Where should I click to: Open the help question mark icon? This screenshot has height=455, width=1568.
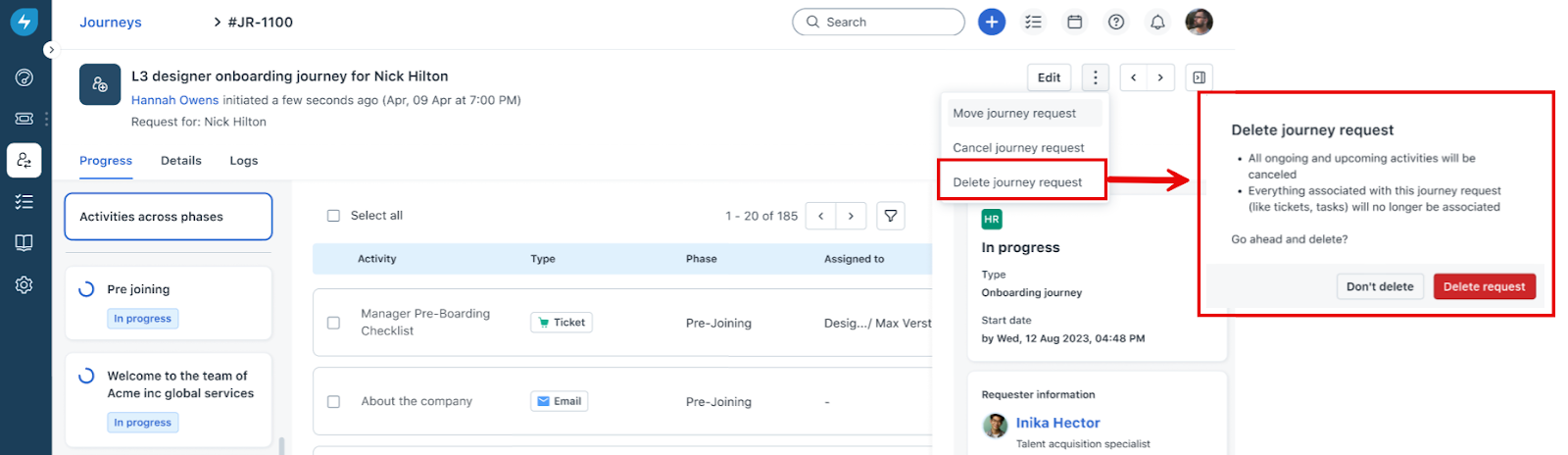1116,22
